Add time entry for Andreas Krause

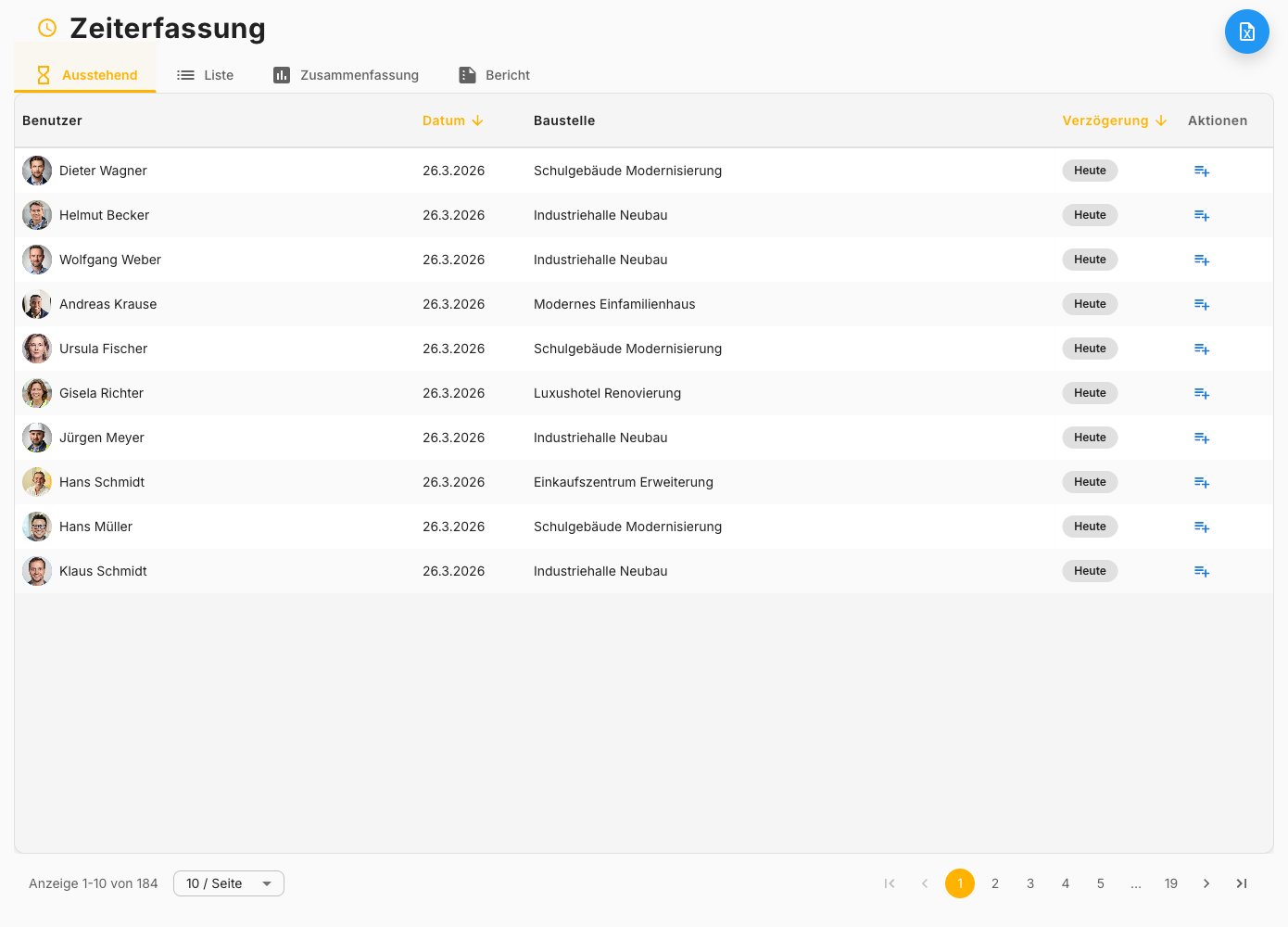coord(1201,304)
